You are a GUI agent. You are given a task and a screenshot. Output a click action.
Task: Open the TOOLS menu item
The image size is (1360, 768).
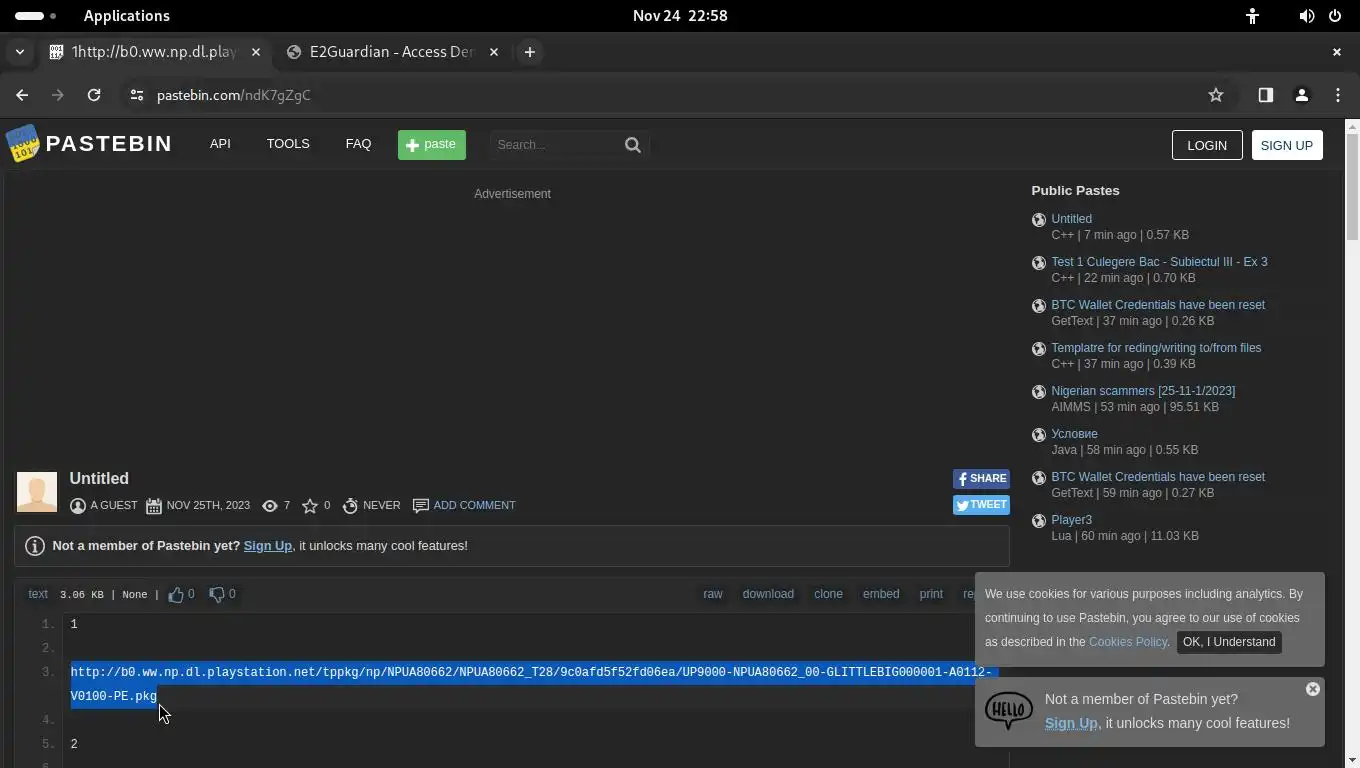click(x=288, y=144)
